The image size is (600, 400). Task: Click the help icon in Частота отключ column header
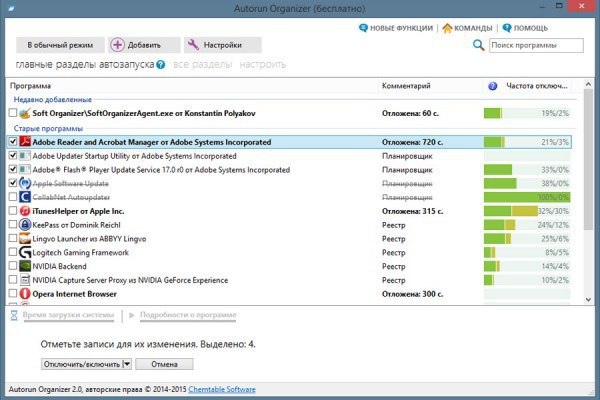click(x=492, y=86)
